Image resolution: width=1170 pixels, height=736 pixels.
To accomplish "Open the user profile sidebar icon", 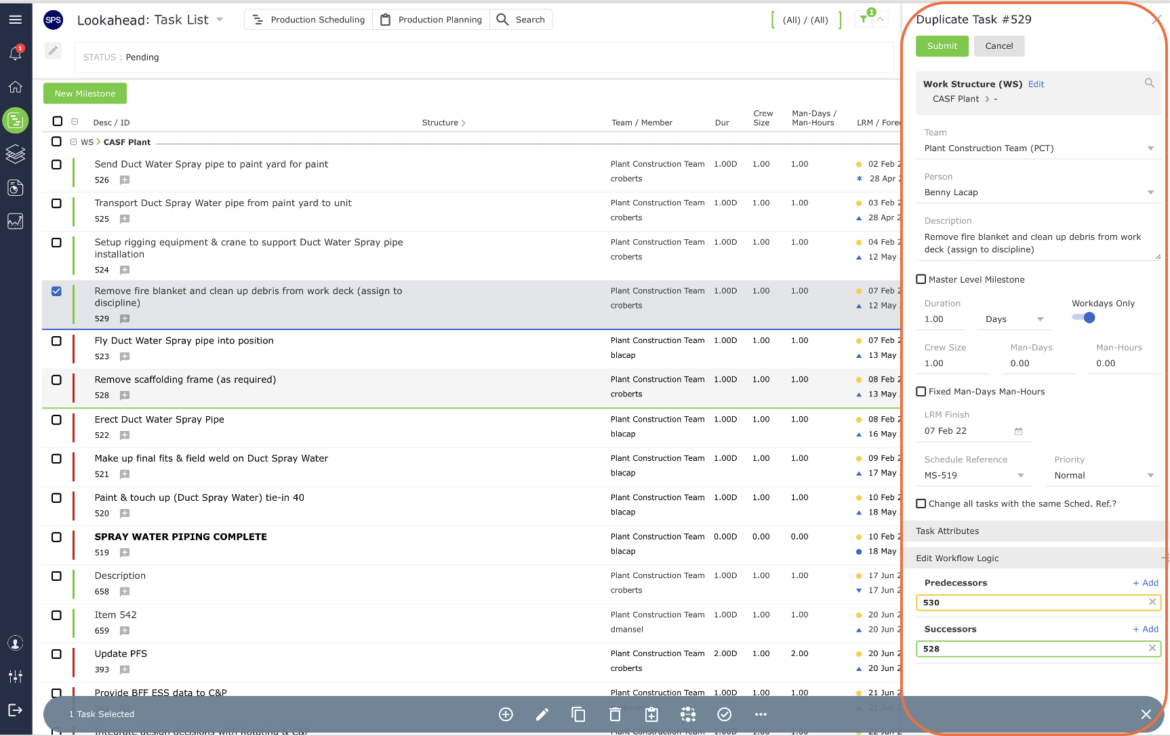I will 15,643.
